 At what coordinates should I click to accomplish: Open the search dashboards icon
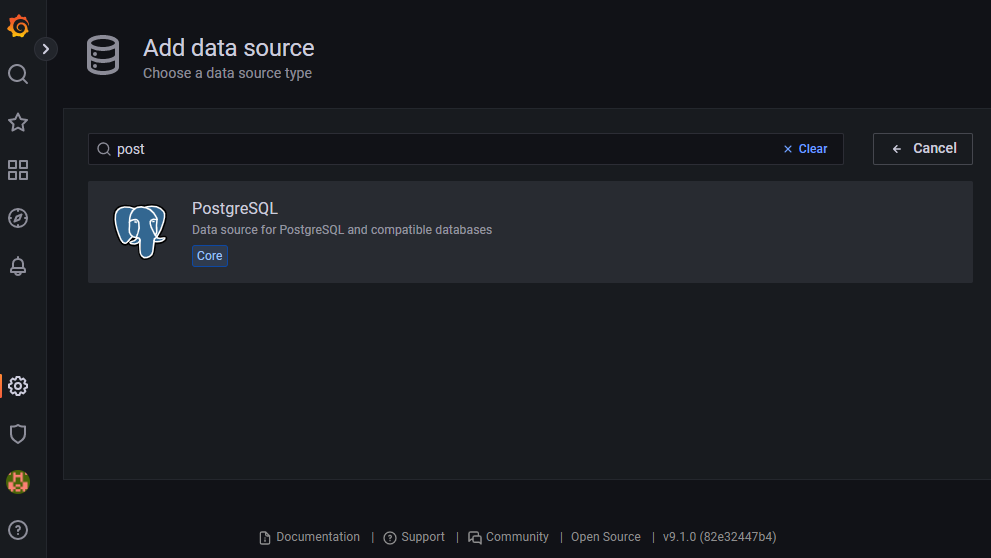(18, 75)
